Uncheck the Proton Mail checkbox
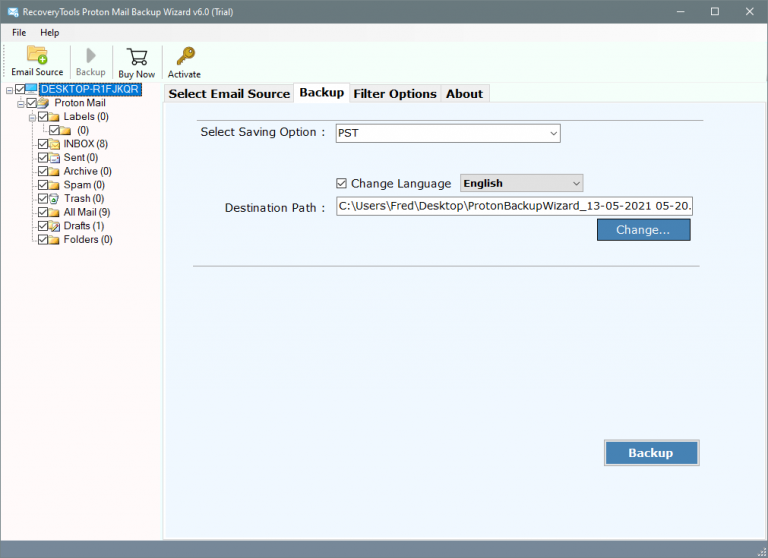Screen dimensions: 768x558 click(32, 103)
